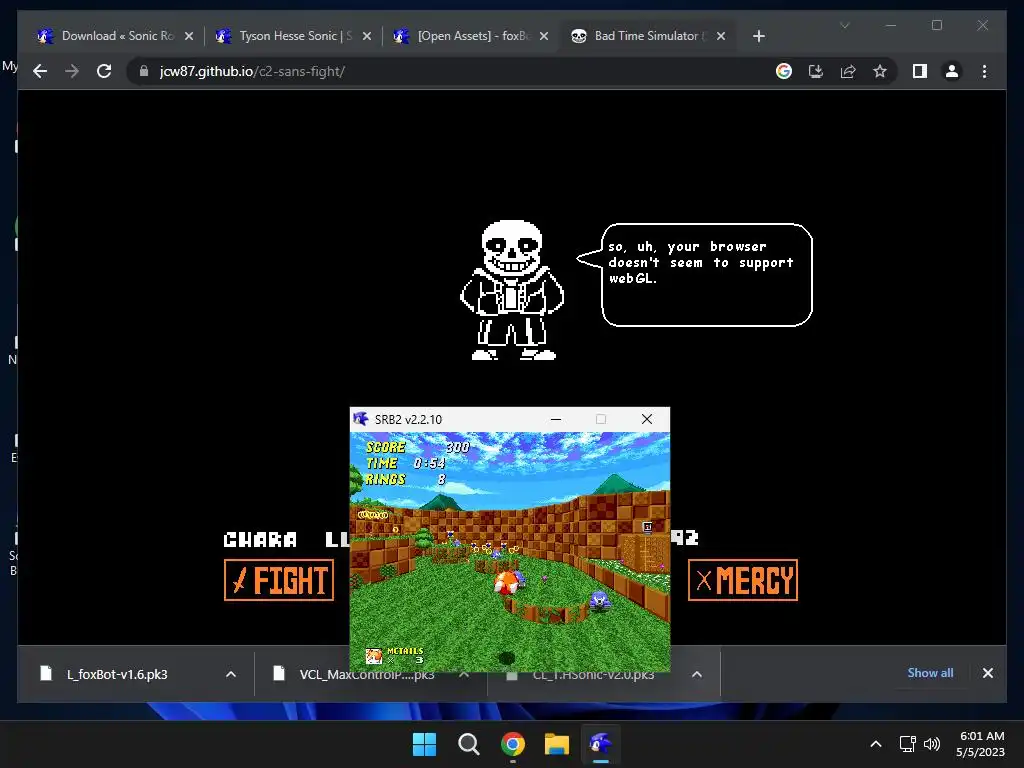
Task: Toggle the Chrome side panel
Action: click(x=920, y=71)
